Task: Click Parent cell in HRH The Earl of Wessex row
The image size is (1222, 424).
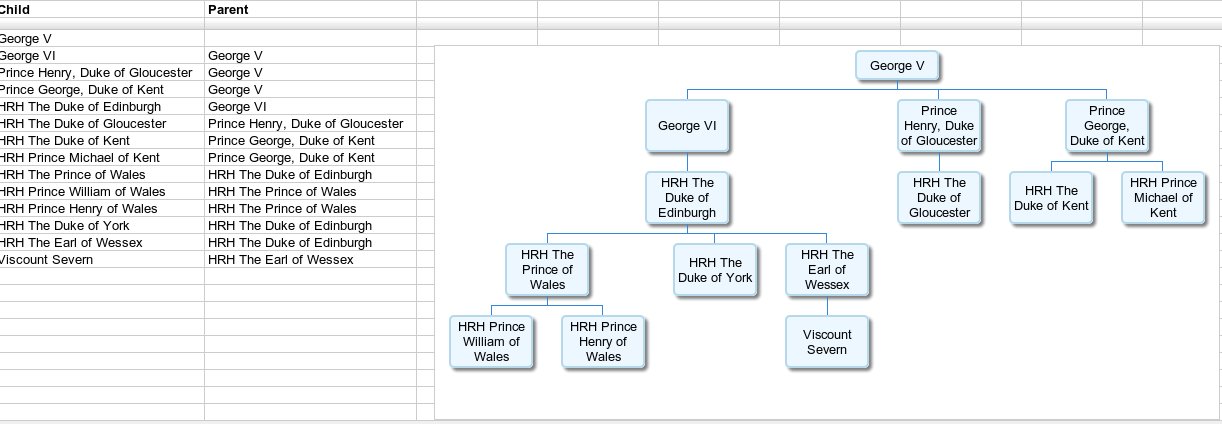Action: (310, 242)
